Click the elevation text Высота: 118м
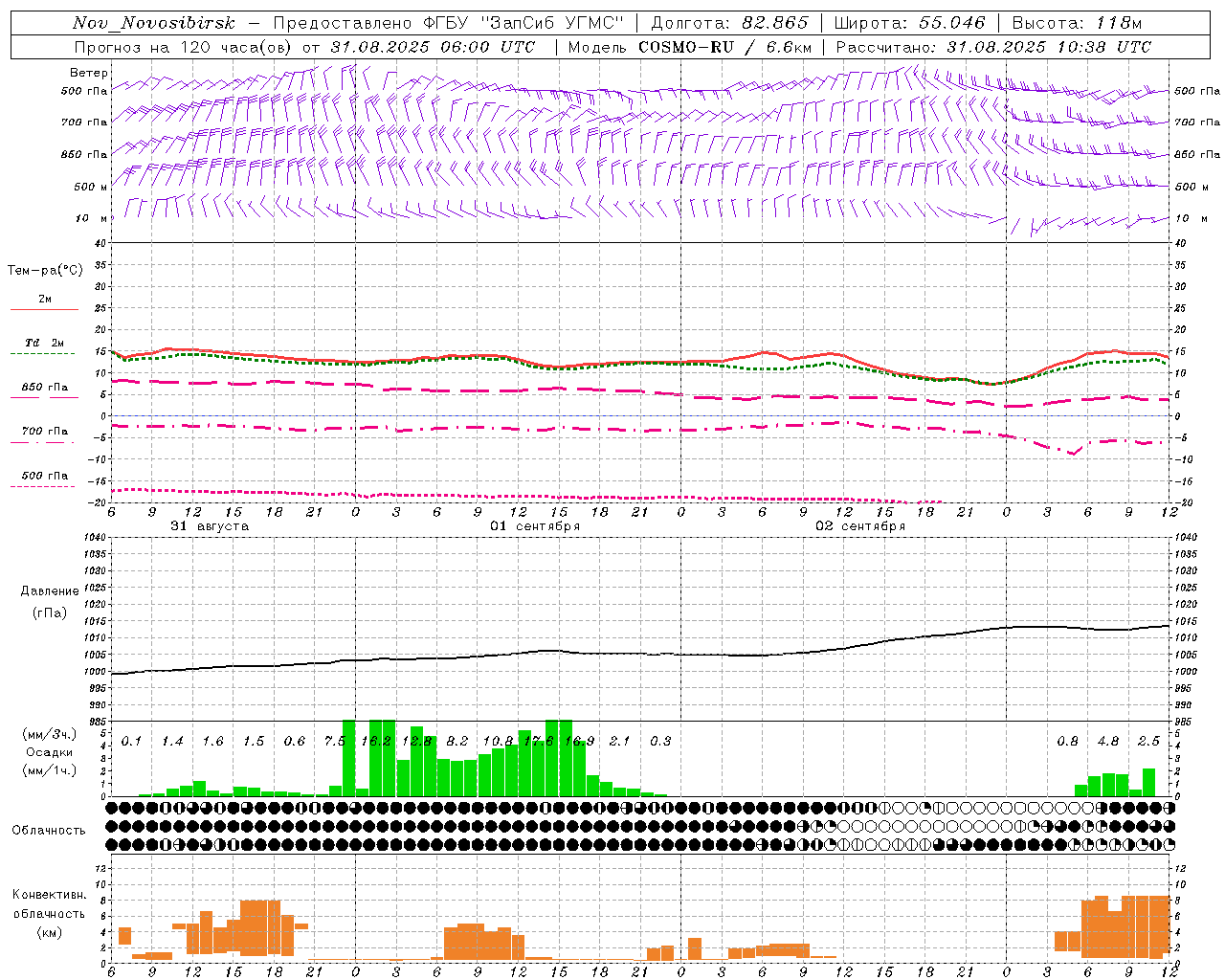Image resolution: width=1225 pixels, height=980 pixels. pos(1077,23)
